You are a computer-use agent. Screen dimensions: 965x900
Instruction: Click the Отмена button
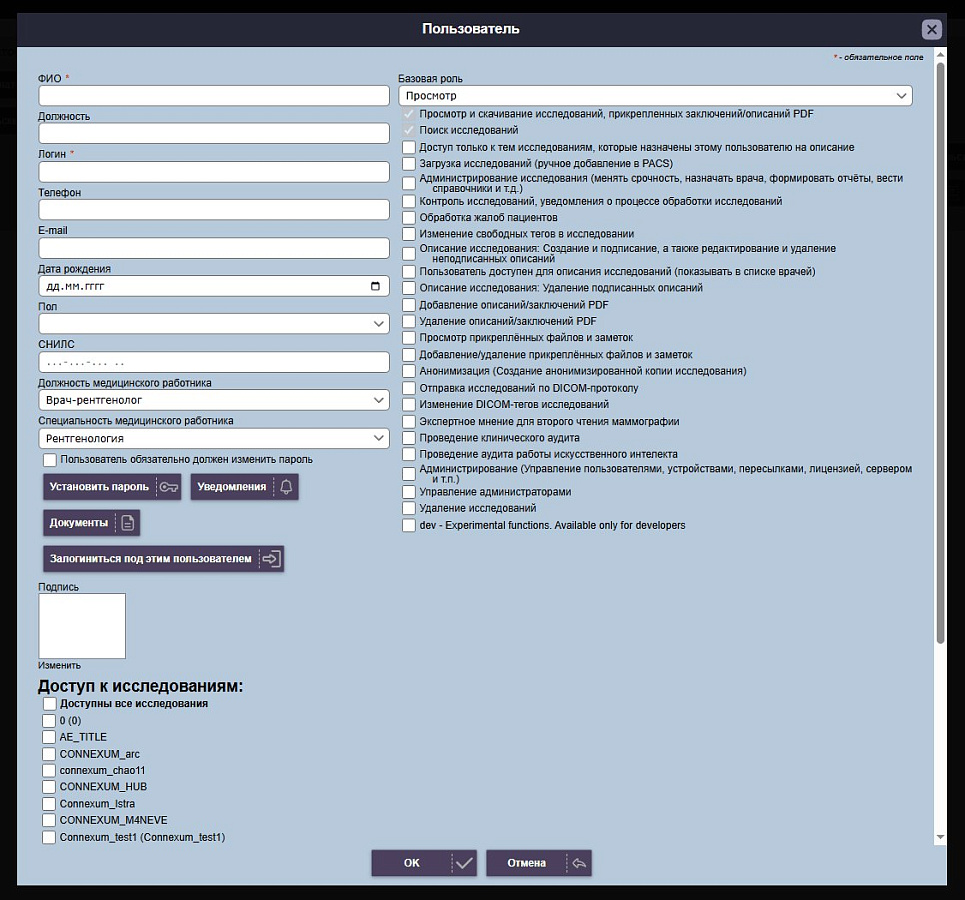539,863
